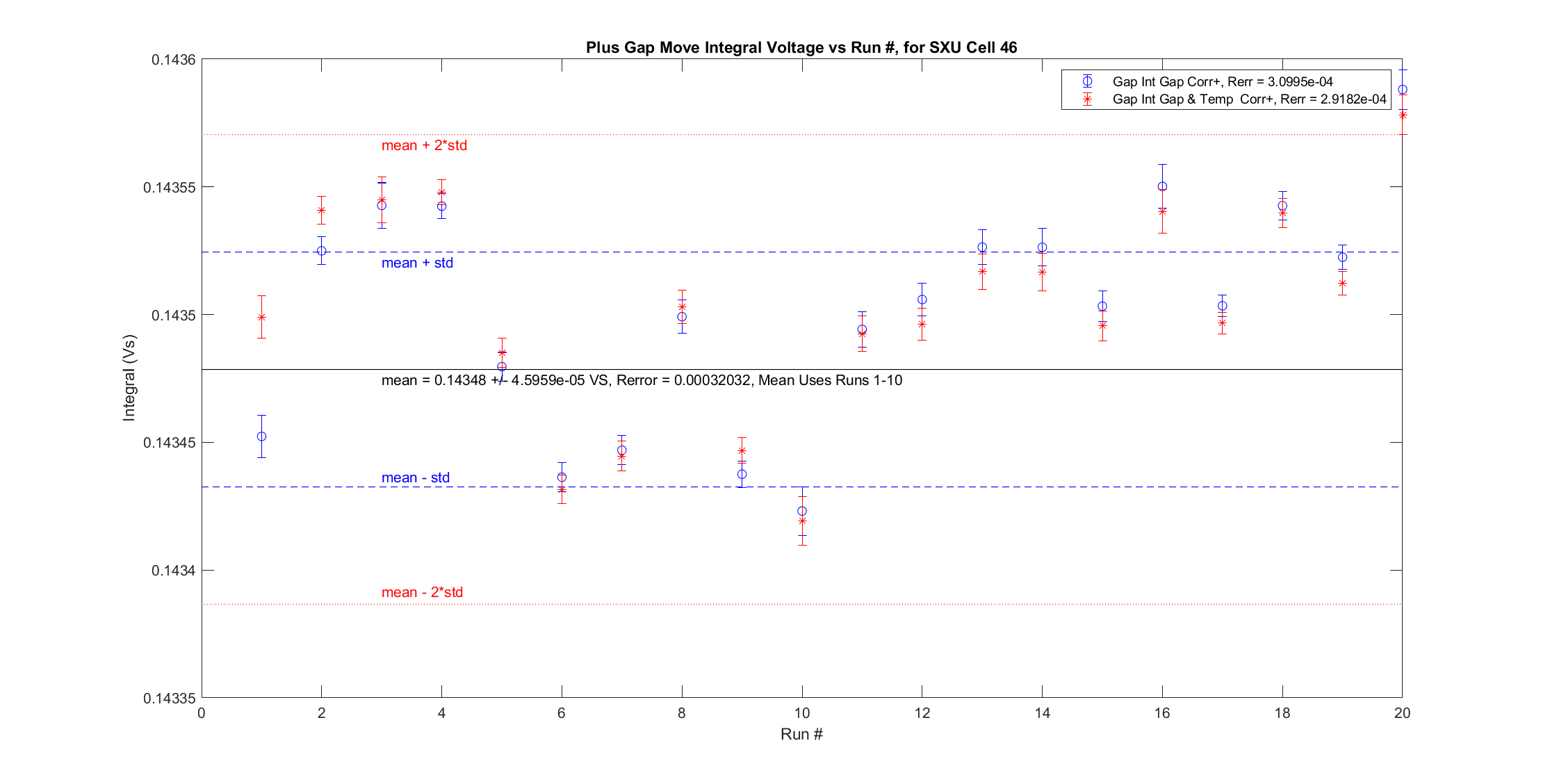Select 'Gap Int Gap & Temp Corr+' legend entry

click(x=1248, y=99)
